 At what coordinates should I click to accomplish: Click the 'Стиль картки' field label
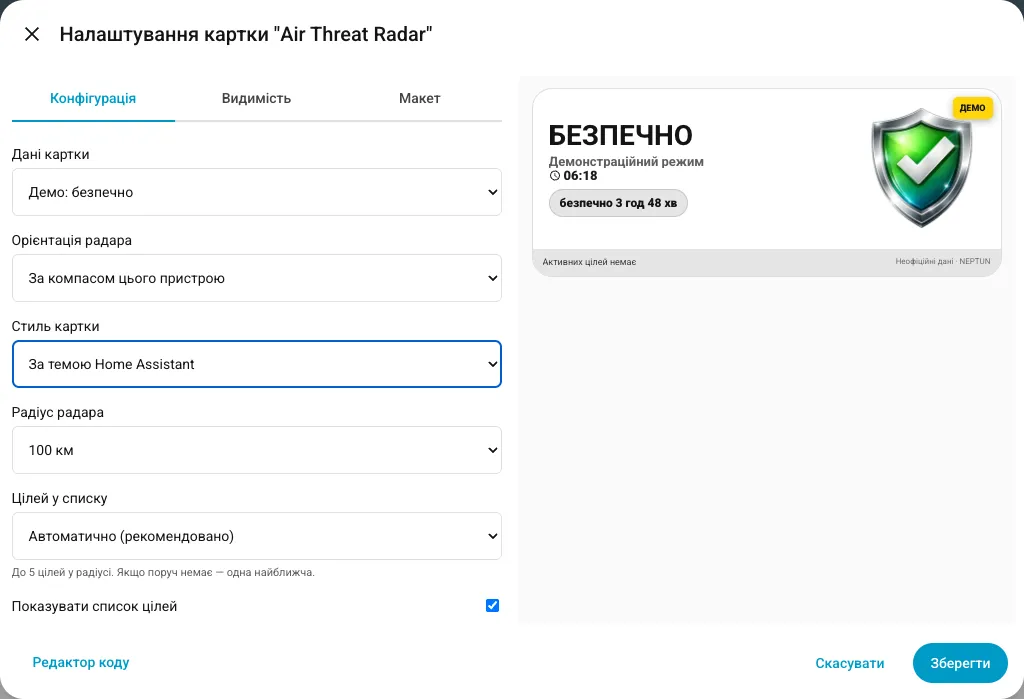[56, 327]
